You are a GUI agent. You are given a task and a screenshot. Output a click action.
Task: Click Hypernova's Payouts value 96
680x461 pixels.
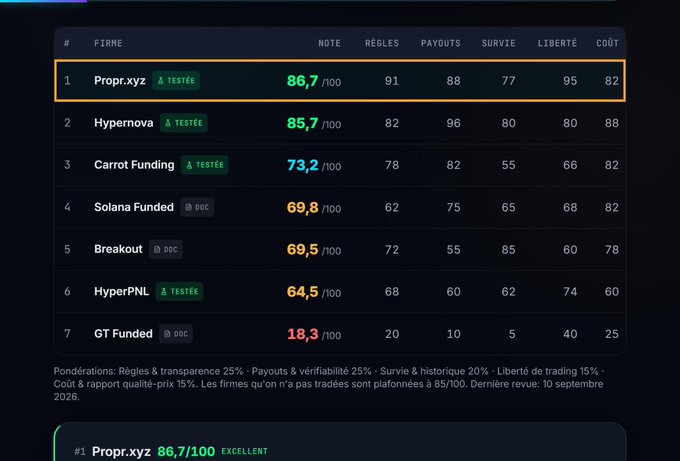click(x=453, y=123)
